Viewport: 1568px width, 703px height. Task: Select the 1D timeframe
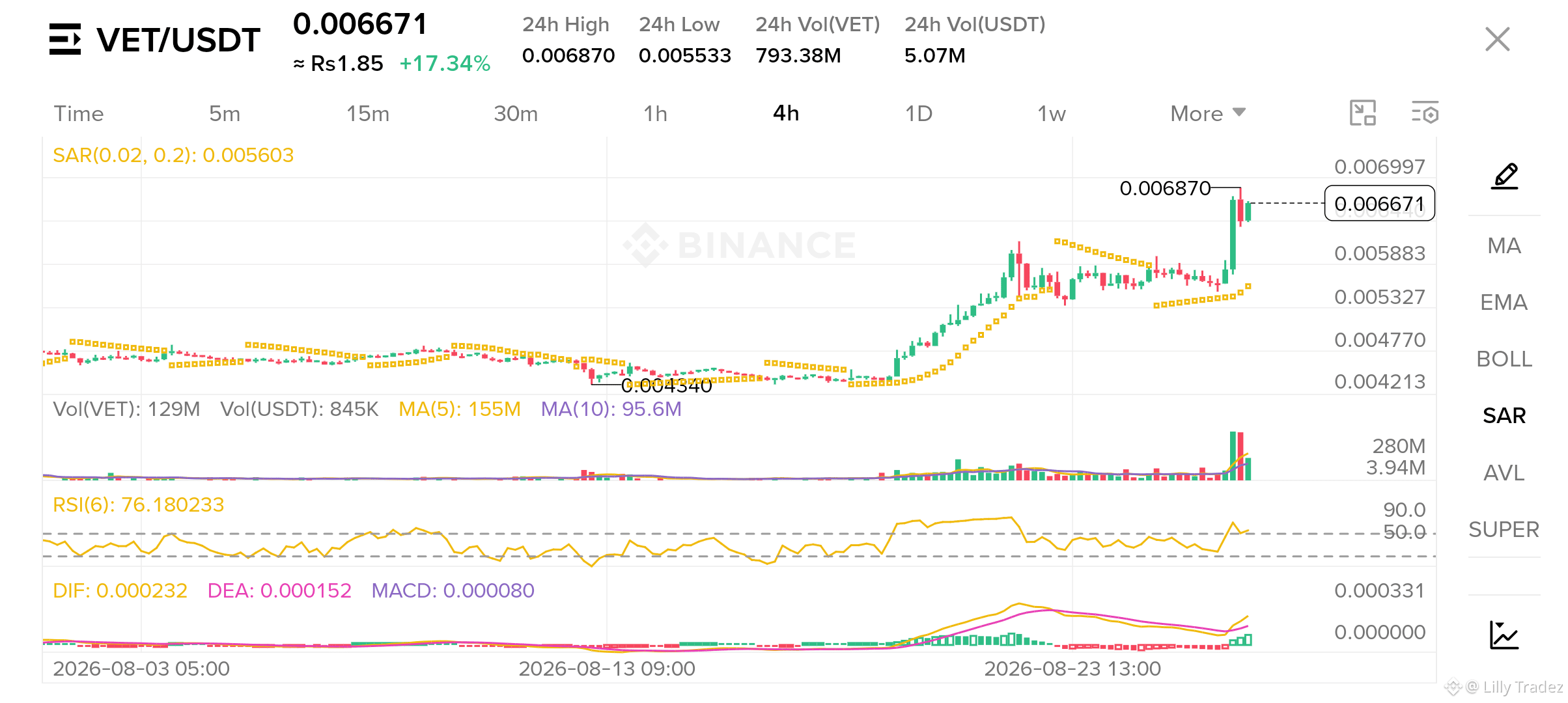click(919, 113)
